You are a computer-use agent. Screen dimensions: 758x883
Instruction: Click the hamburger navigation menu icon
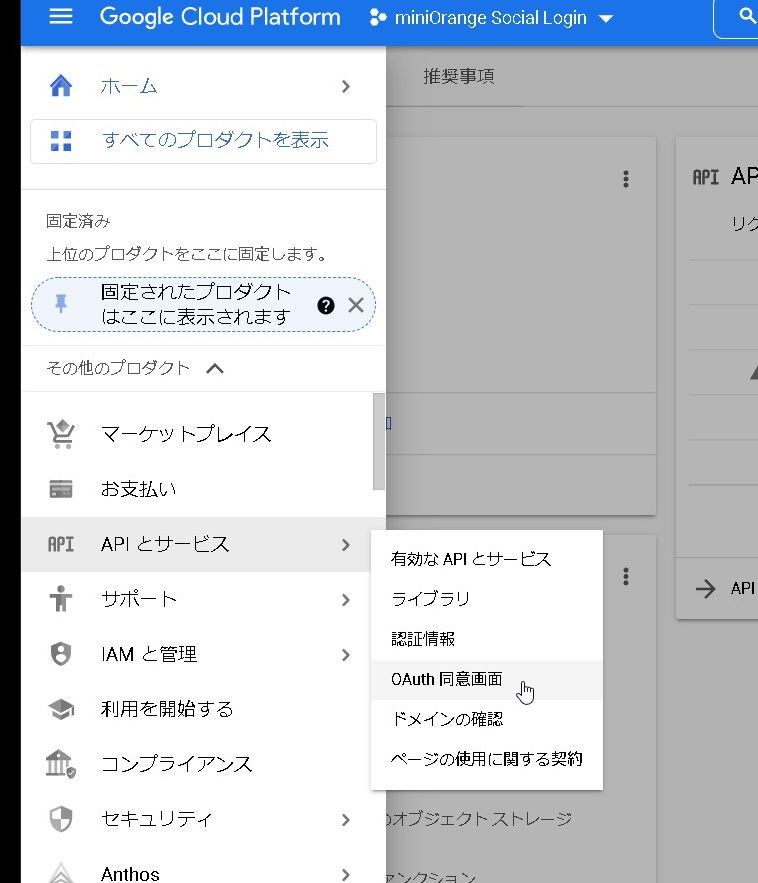(61, 17)
